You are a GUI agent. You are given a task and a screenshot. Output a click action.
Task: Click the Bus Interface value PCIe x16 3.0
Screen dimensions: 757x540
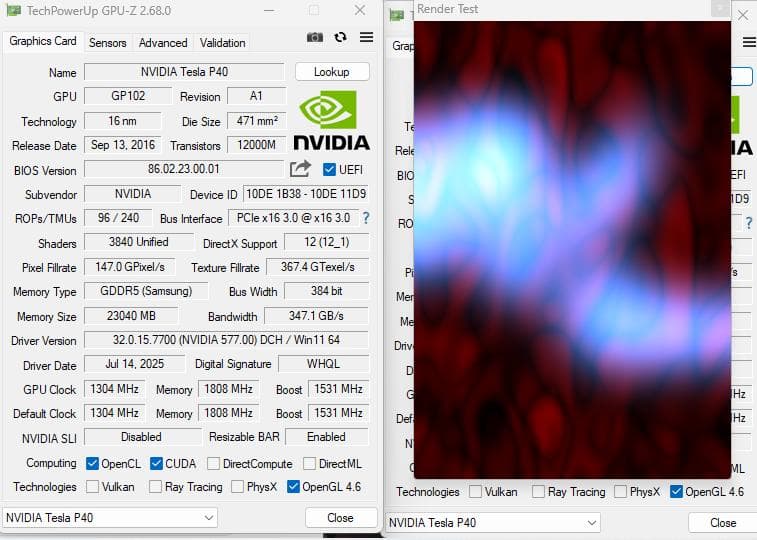pyautogui.click(x=294, y=218)
